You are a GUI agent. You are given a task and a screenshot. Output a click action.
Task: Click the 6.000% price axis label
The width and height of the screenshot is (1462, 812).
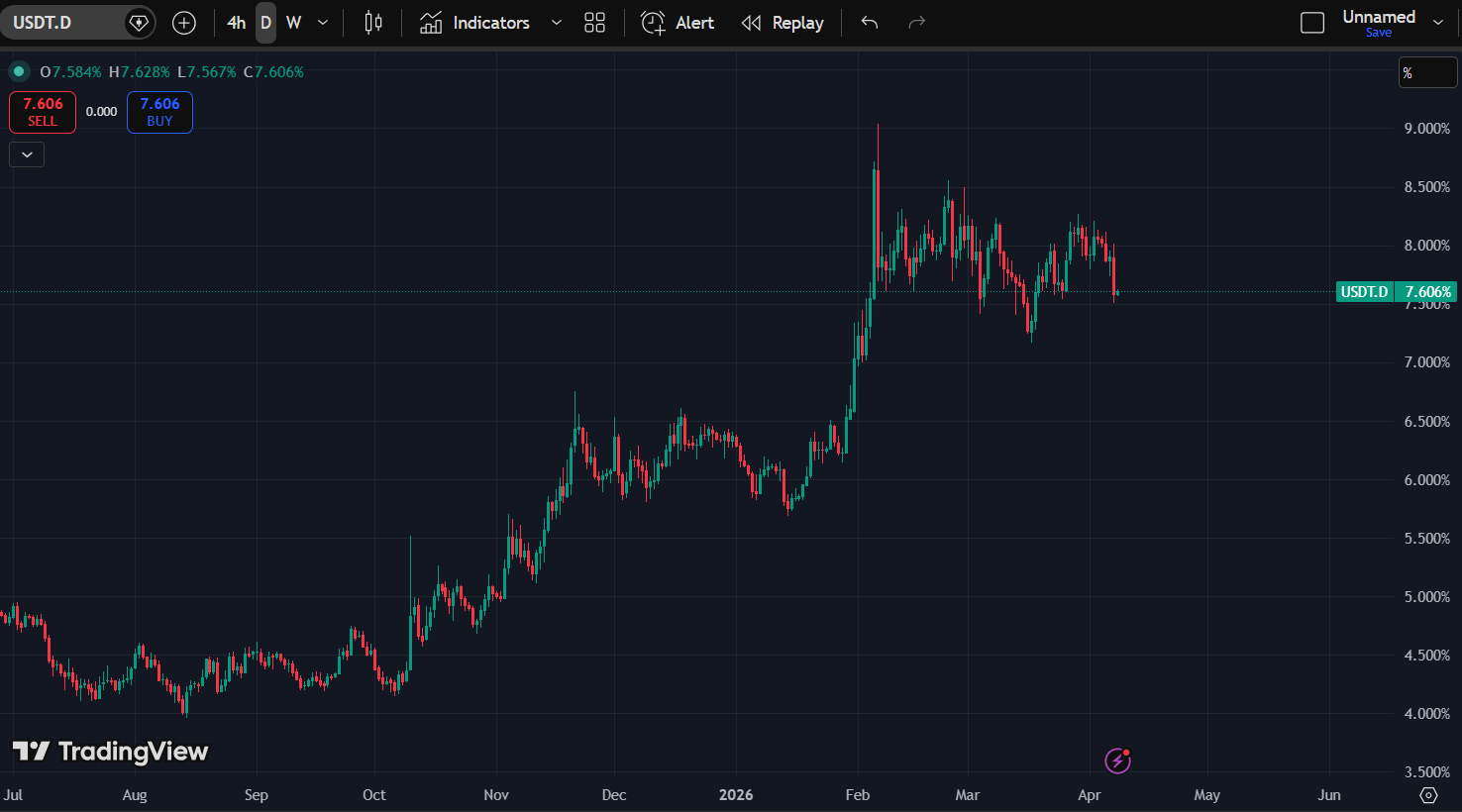tap(1426, 480)
